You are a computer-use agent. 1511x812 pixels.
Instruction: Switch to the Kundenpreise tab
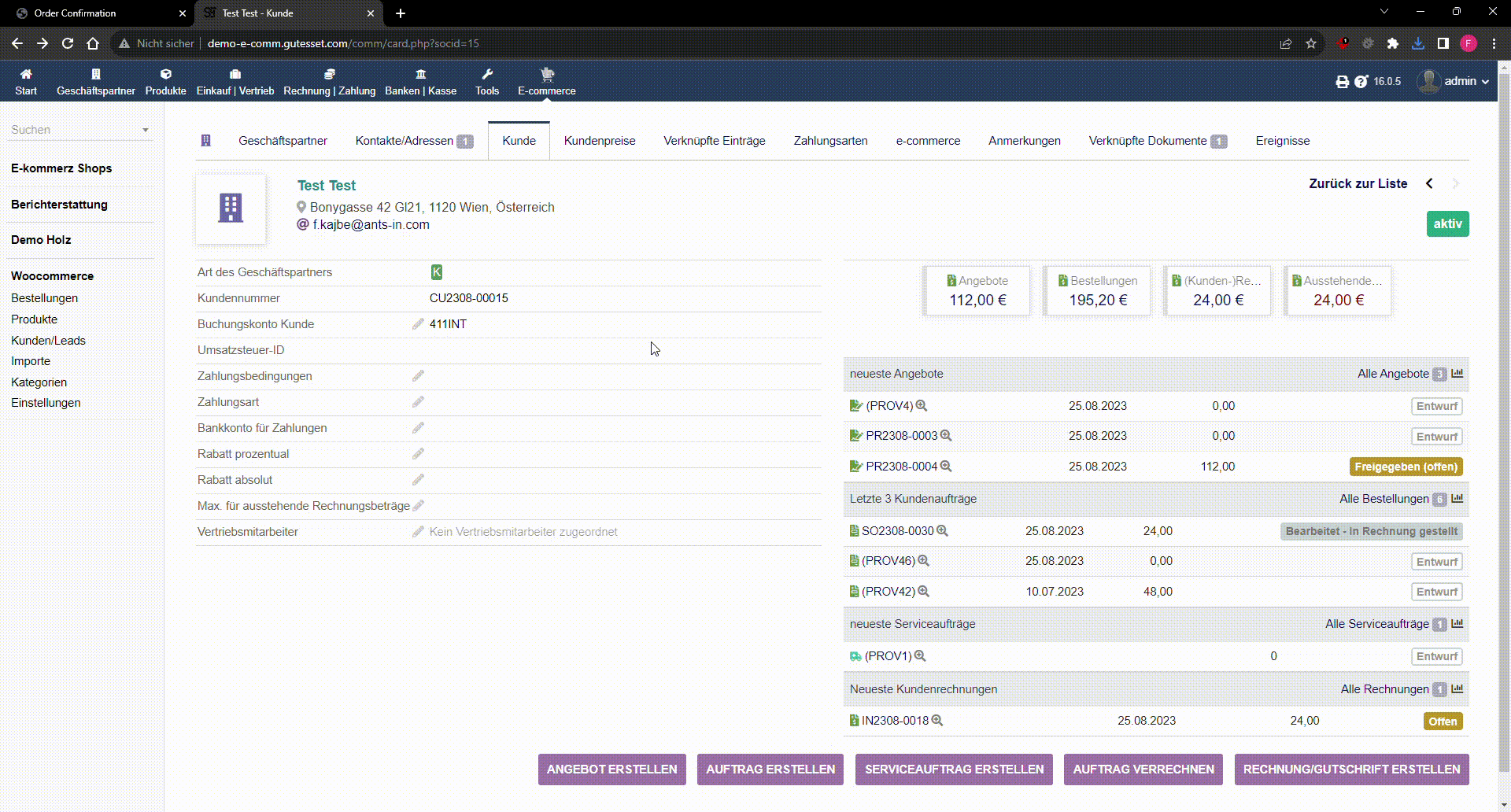tap(600, 141)
